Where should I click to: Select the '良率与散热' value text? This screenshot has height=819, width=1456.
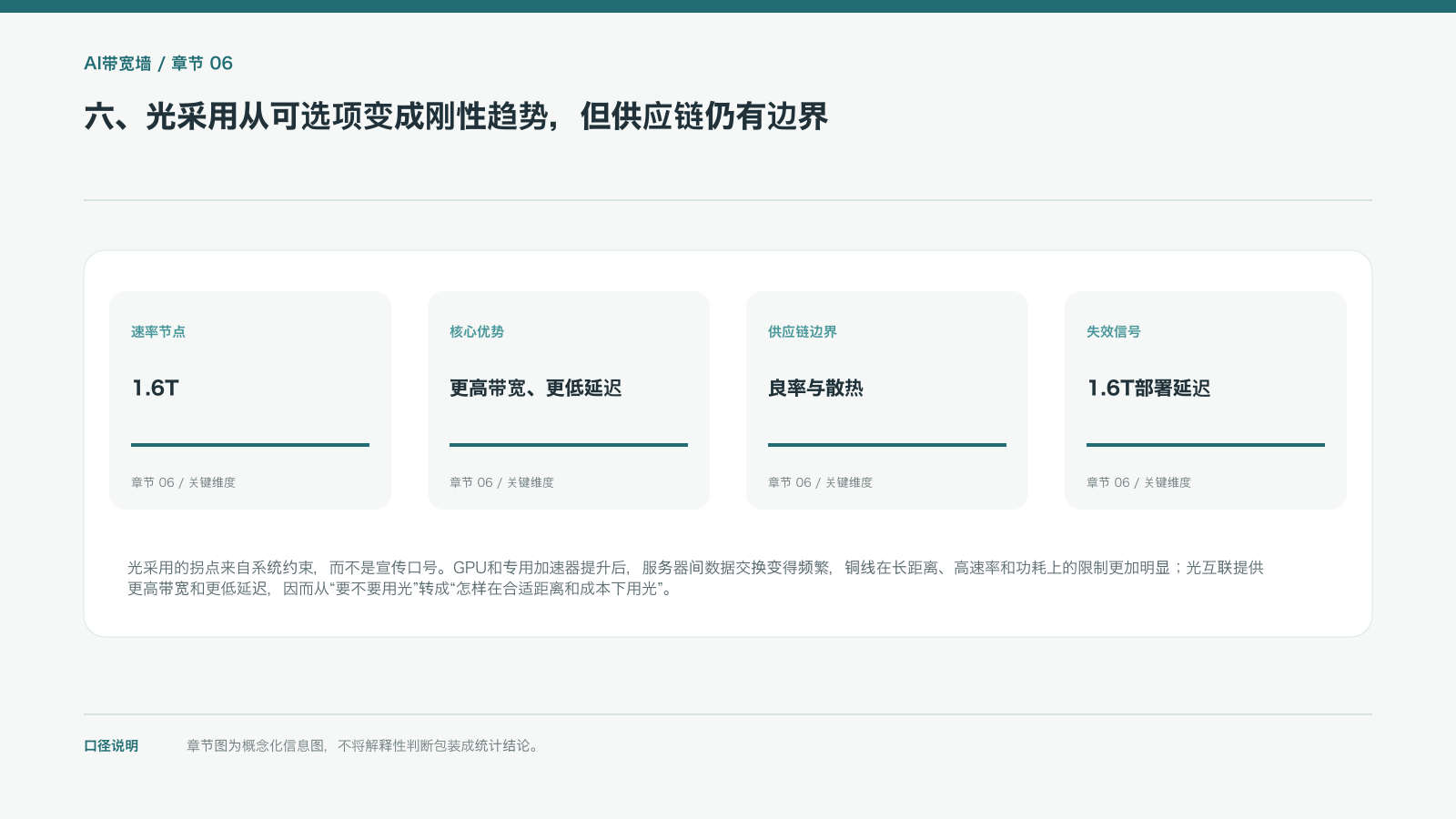(x=815, y=388)
